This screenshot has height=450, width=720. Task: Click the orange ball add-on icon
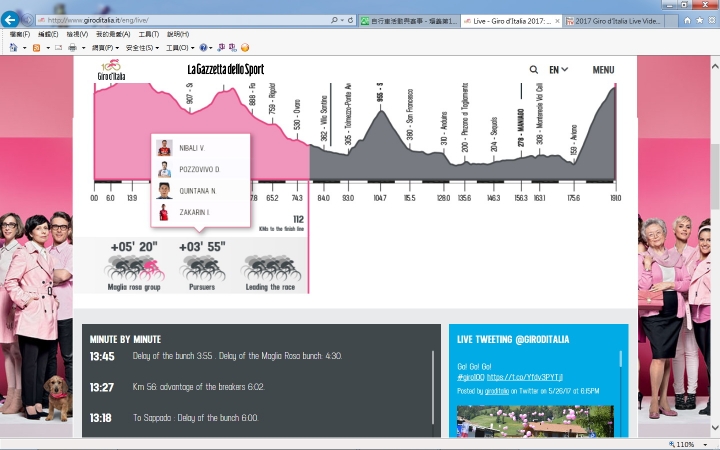(x=245, y=47)
